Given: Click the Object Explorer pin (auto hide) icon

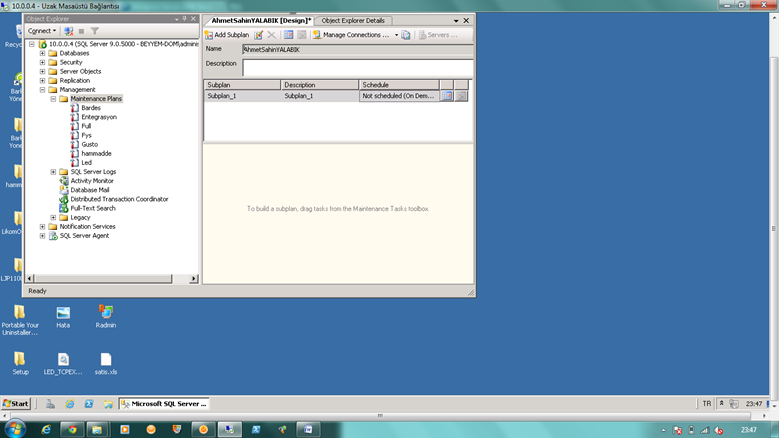Looking at the screenshot, I should (184, 19).
